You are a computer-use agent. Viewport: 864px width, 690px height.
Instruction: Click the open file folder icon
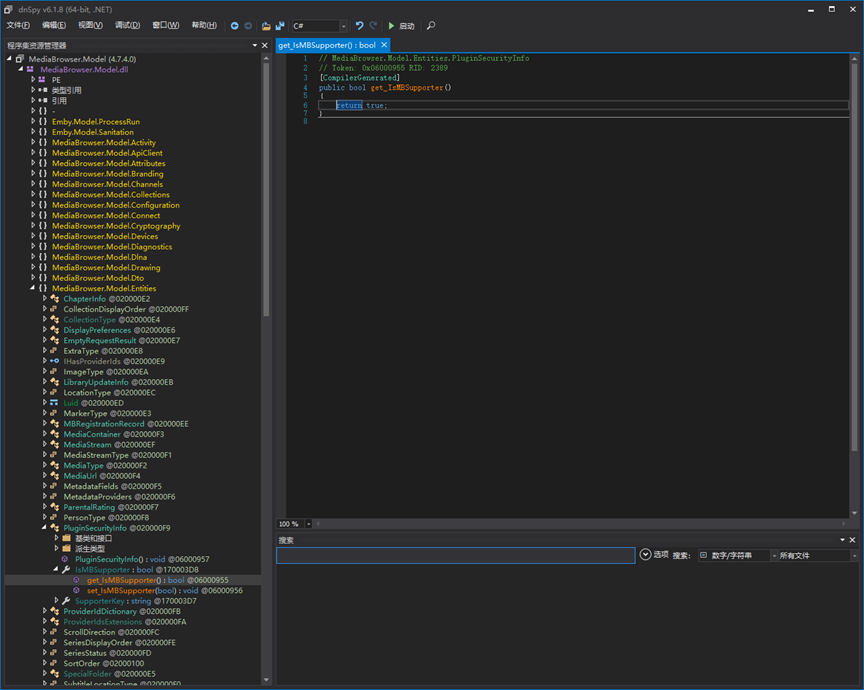click(266, 26)
